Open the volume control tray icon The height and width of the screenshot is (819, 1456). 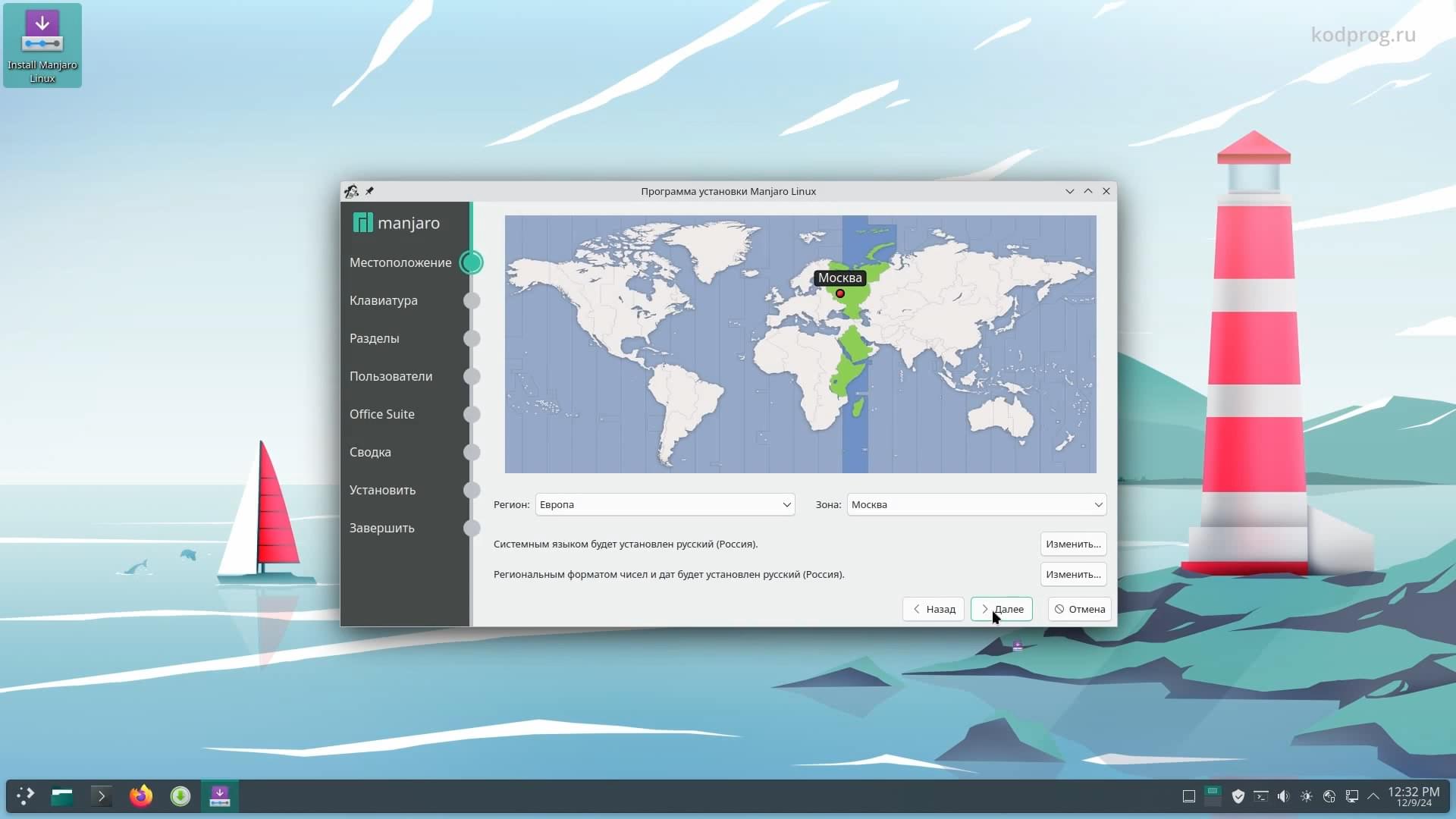tap(1283, 796)
